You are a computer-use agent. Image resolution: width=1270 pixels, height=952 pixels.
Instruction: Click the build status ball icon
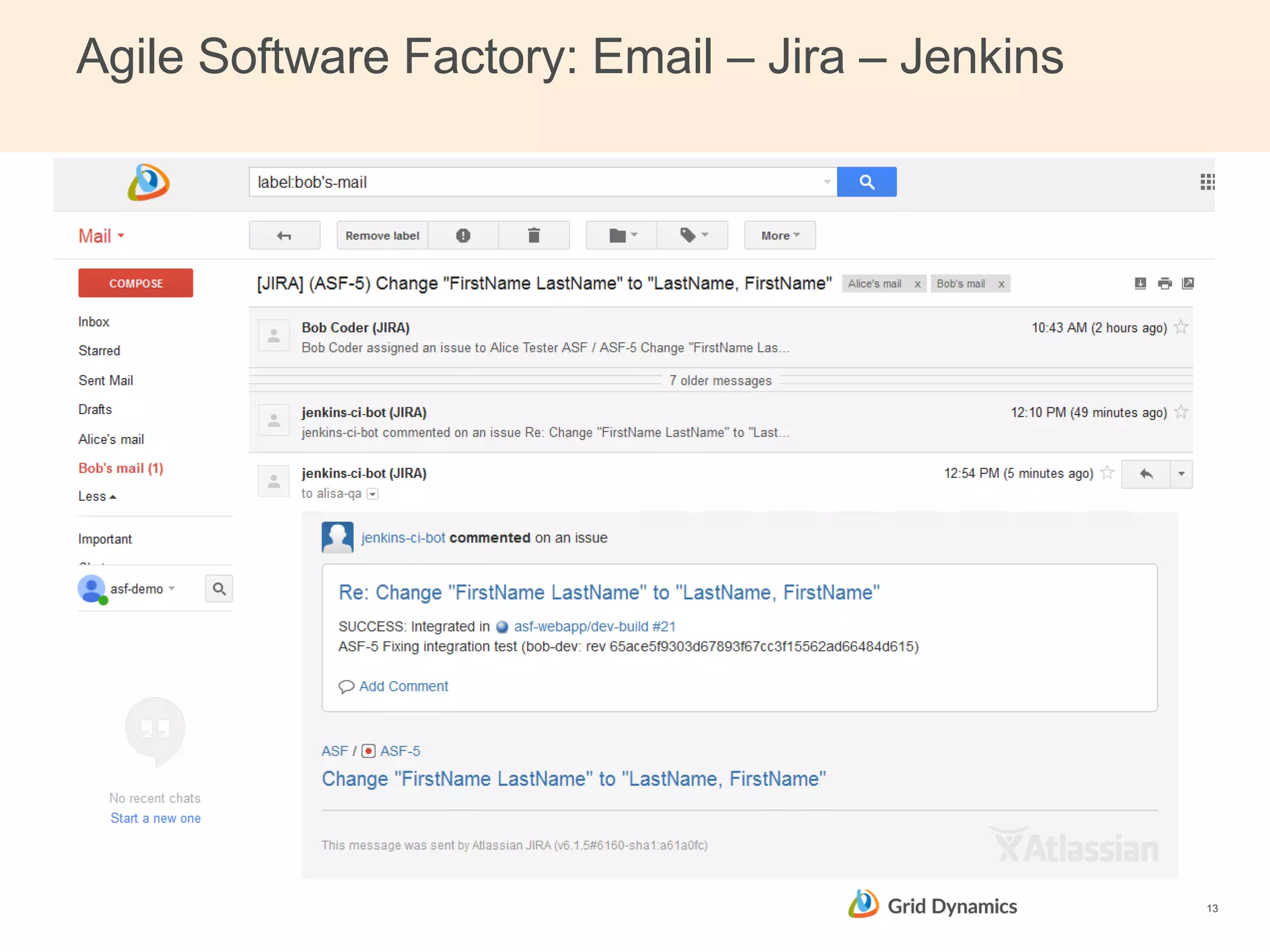(x=502, y=627)
